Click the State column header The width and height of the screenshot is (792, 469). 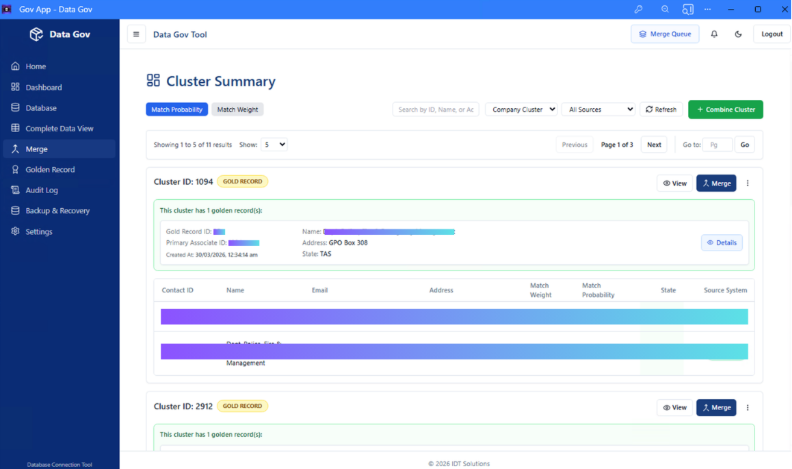click(x=668, y=290)
